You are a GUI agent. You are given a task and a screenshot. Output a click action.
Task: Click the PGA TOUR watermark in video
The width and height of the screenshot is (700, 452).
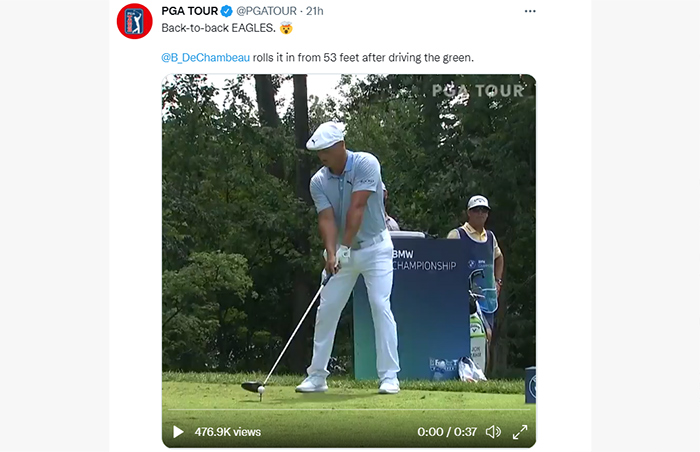click(478, 91)
